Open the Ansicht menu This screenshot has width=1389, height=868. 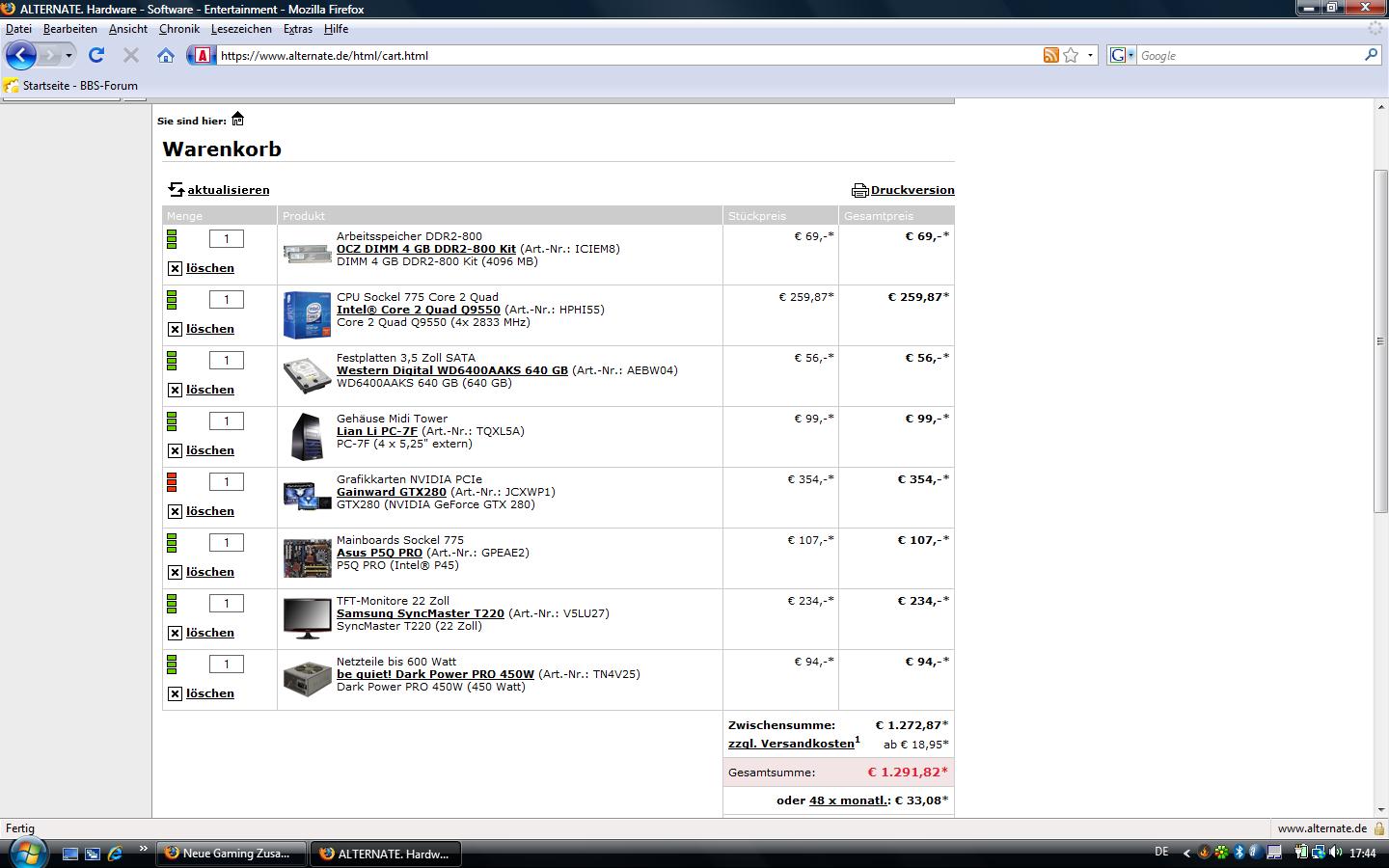click(x=128, y=29)
